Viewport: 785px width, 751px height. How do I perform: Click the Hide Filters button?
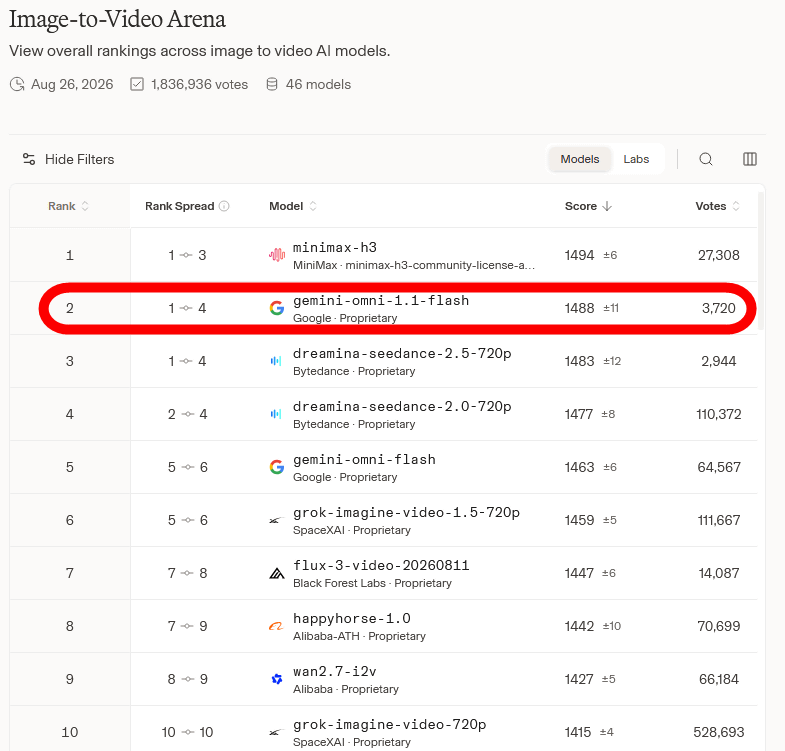[x=69, y=159]
